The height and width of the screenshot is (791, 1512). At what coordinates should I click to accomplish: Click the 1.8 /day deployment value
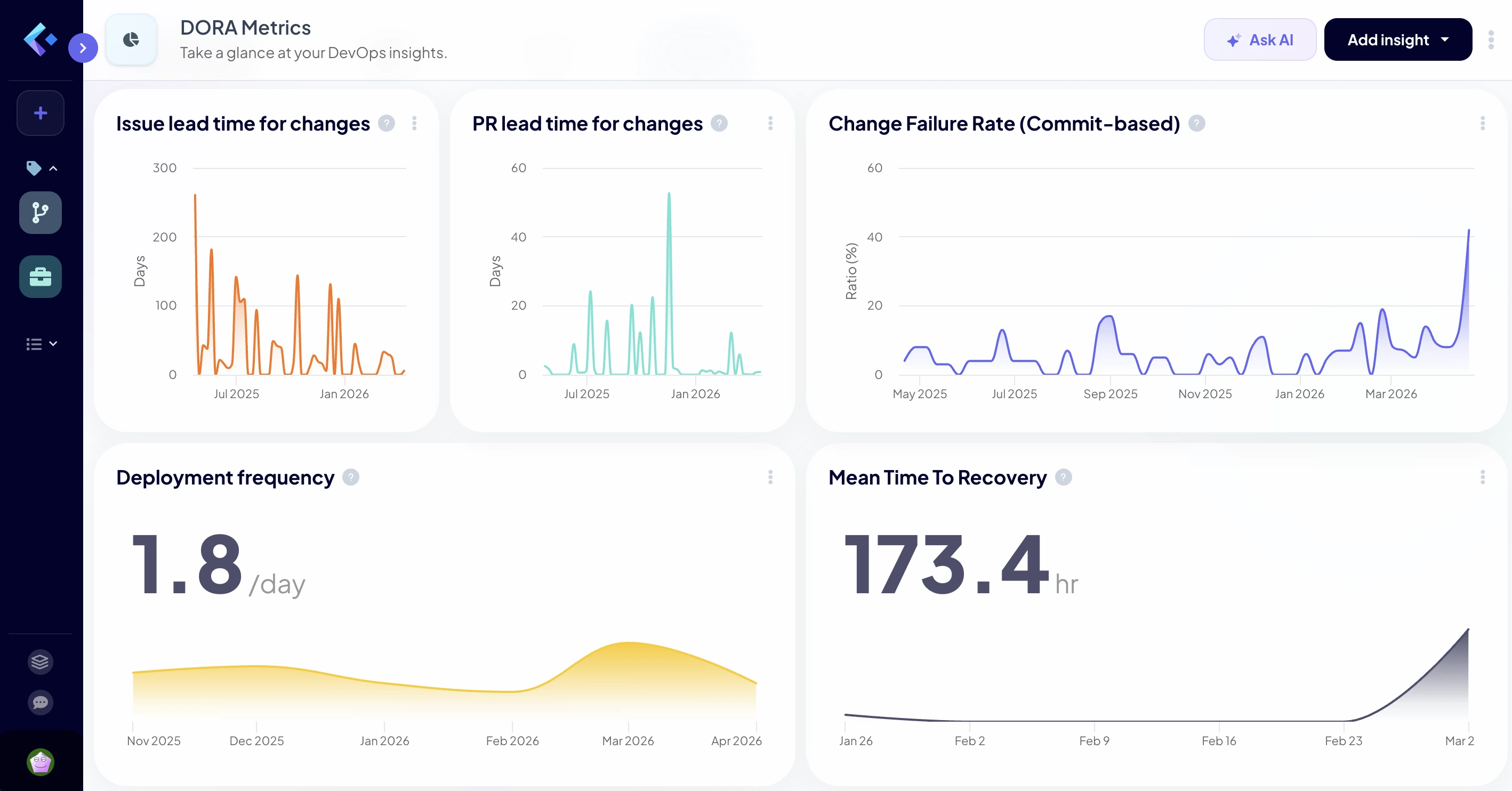pyautogui.click(x=219, y=564)
